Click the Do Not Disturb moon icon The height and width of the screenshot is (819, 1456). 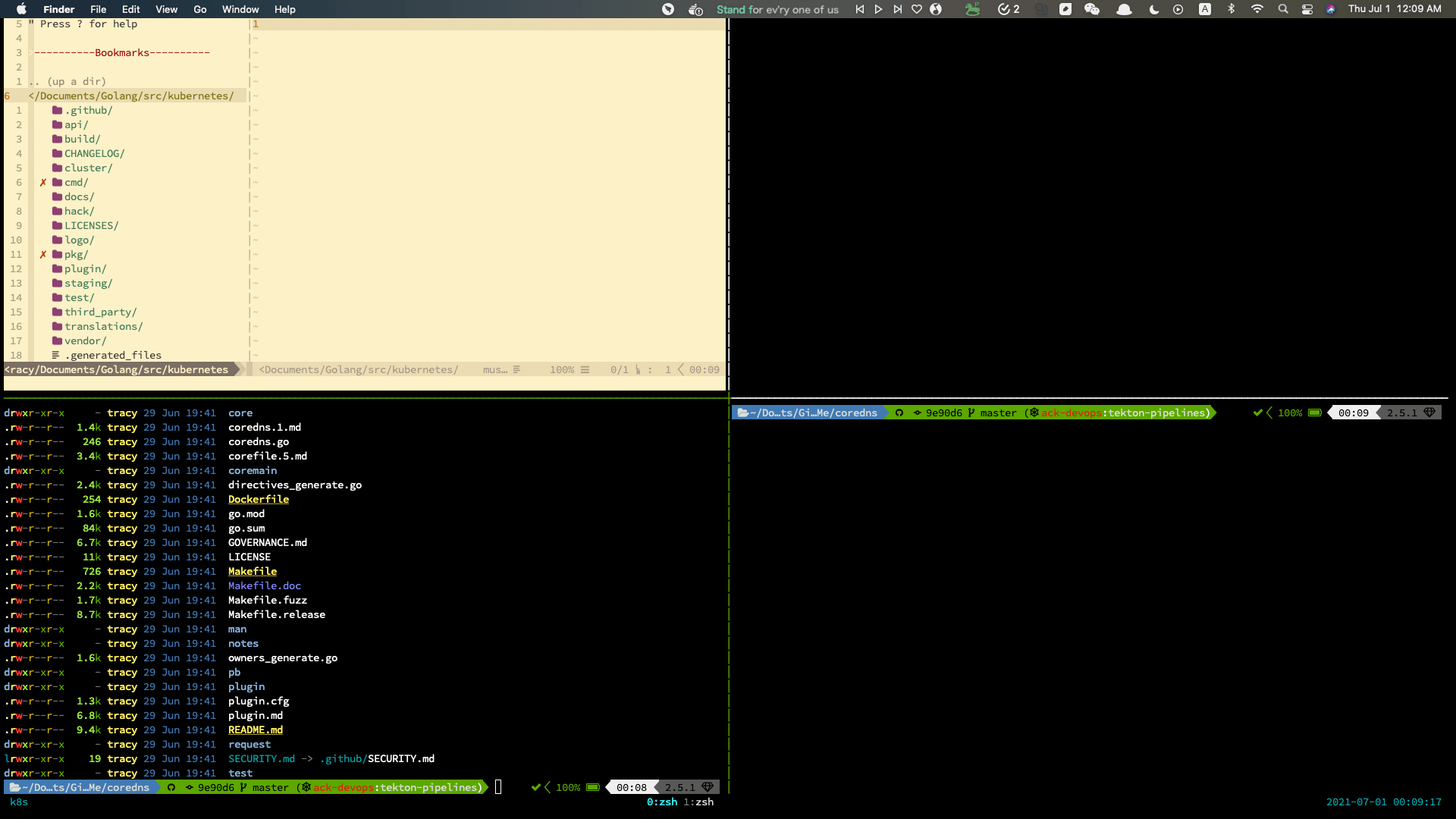pyautogui.click(x=1154, y=9)
